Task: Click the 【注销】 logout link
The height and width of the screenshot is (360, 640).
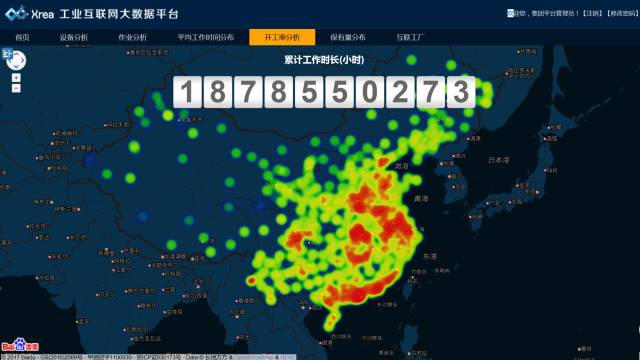Action: [x=592, y=13]
